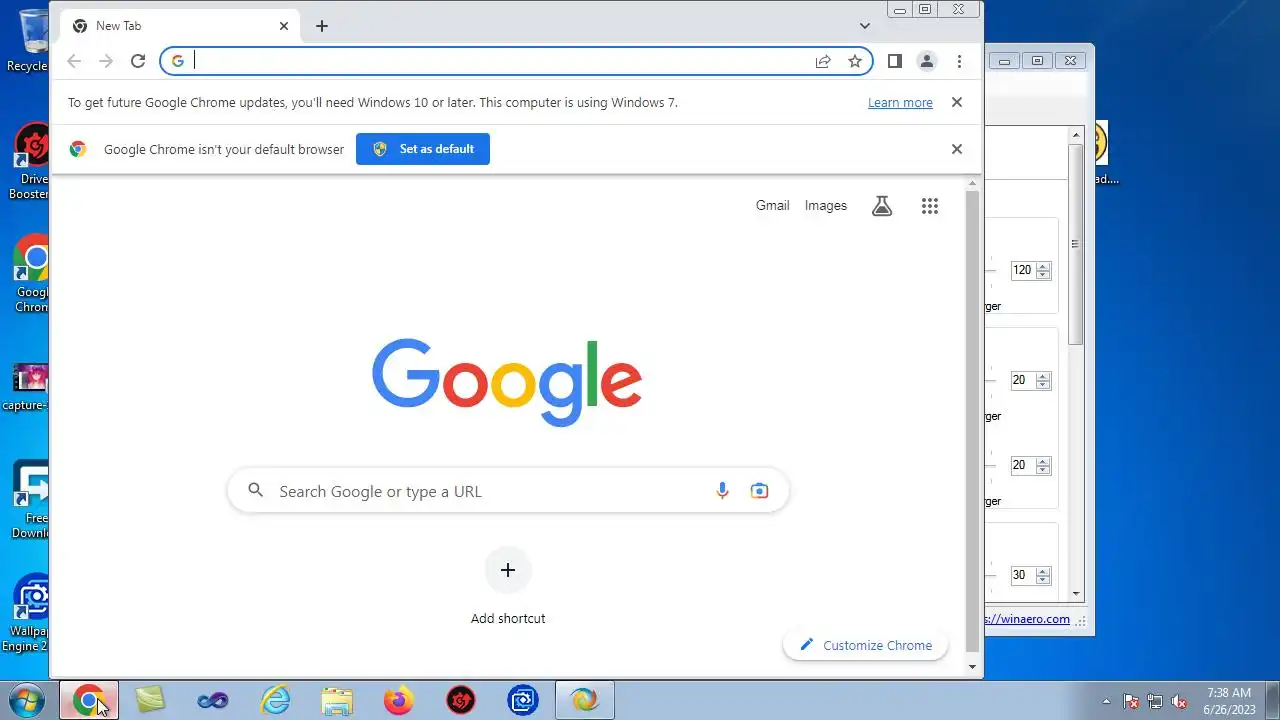The height and width of the screenshot is (720, 1280).
Task: Open the Google apps grid
Action: pyautogui.click(x=930, y=206)
